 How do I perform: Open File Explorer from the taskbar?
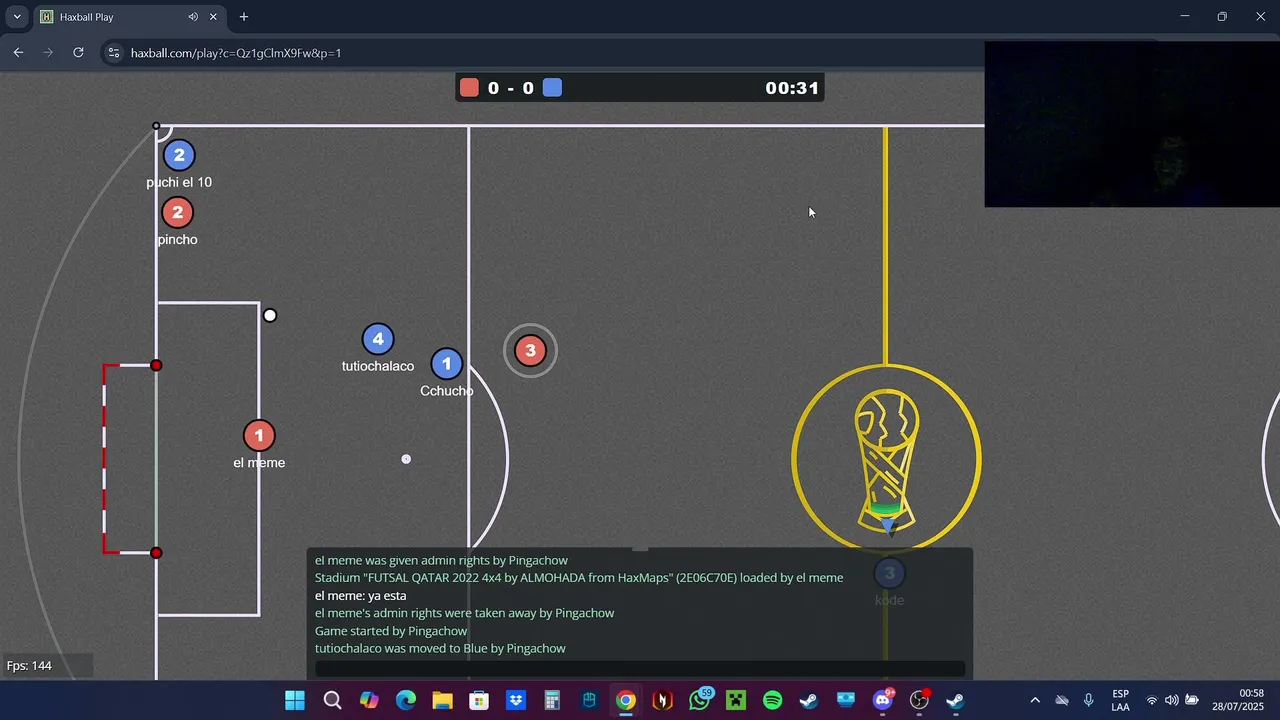pos(442,700)
